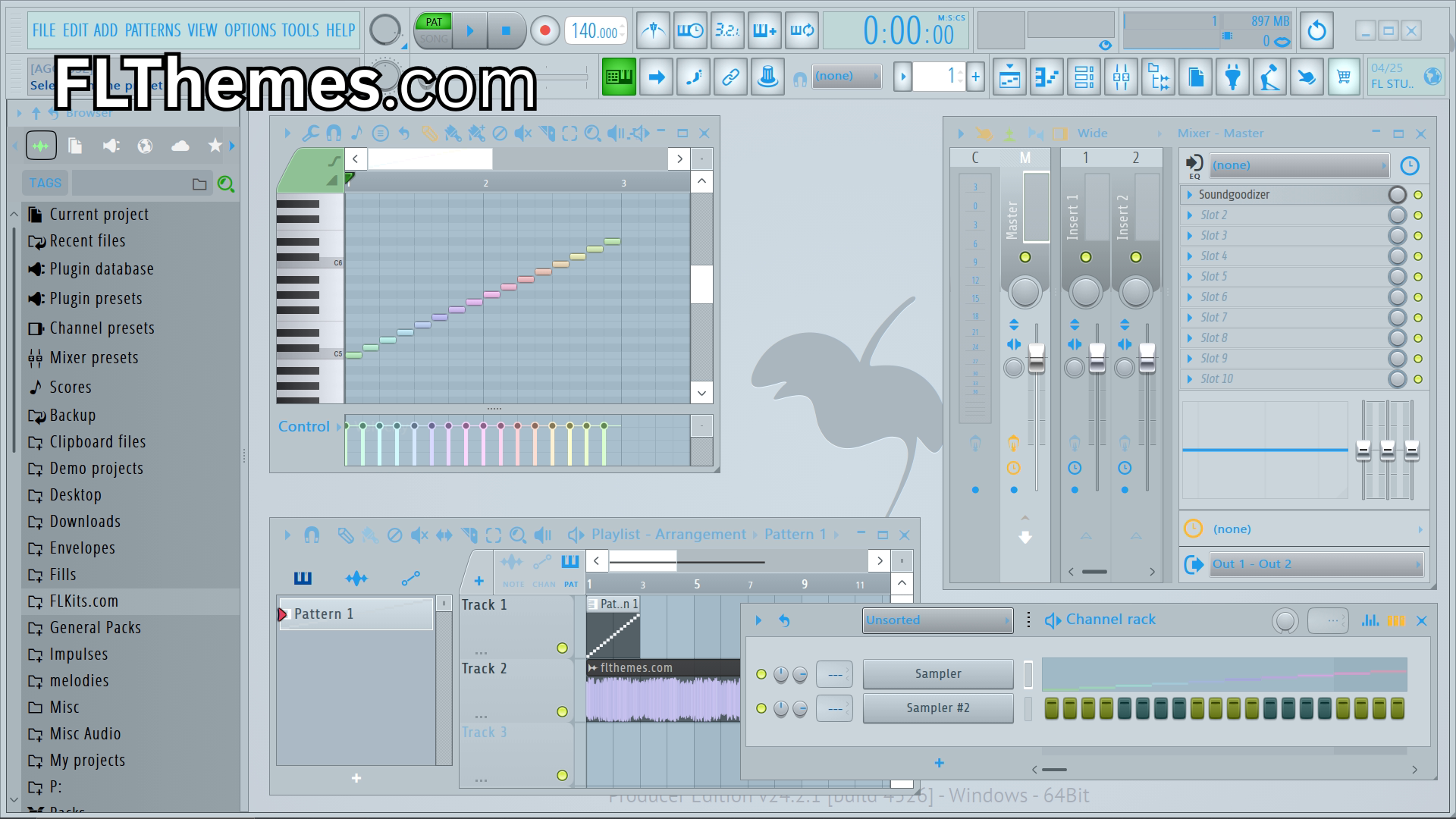Viewport: 1456px width, 819px height.
Task: Expand the piano roll Control lane selector
Action: (309, 426)
